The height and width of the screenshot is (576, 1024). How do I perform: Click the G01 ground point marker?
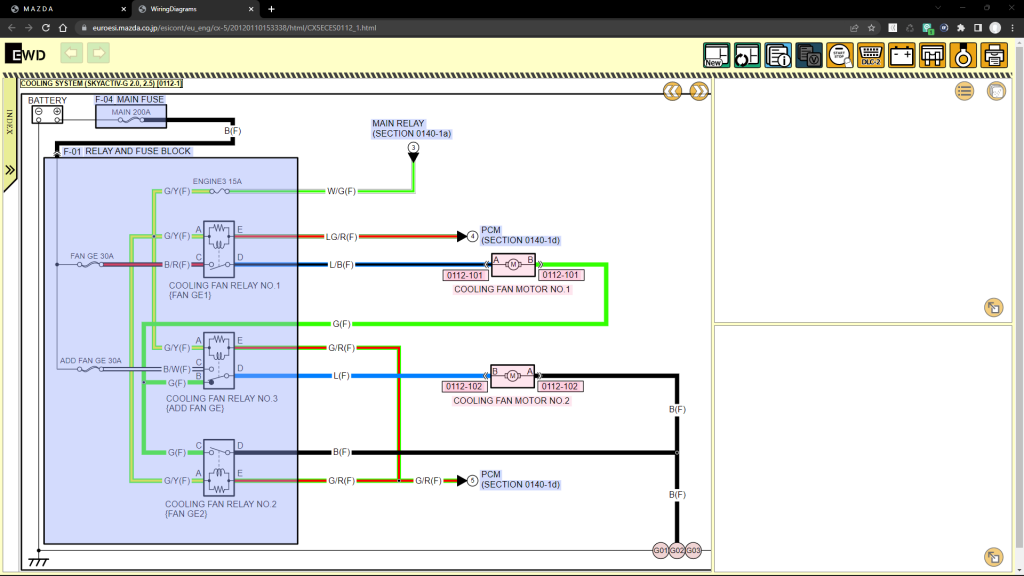(660, 551)
